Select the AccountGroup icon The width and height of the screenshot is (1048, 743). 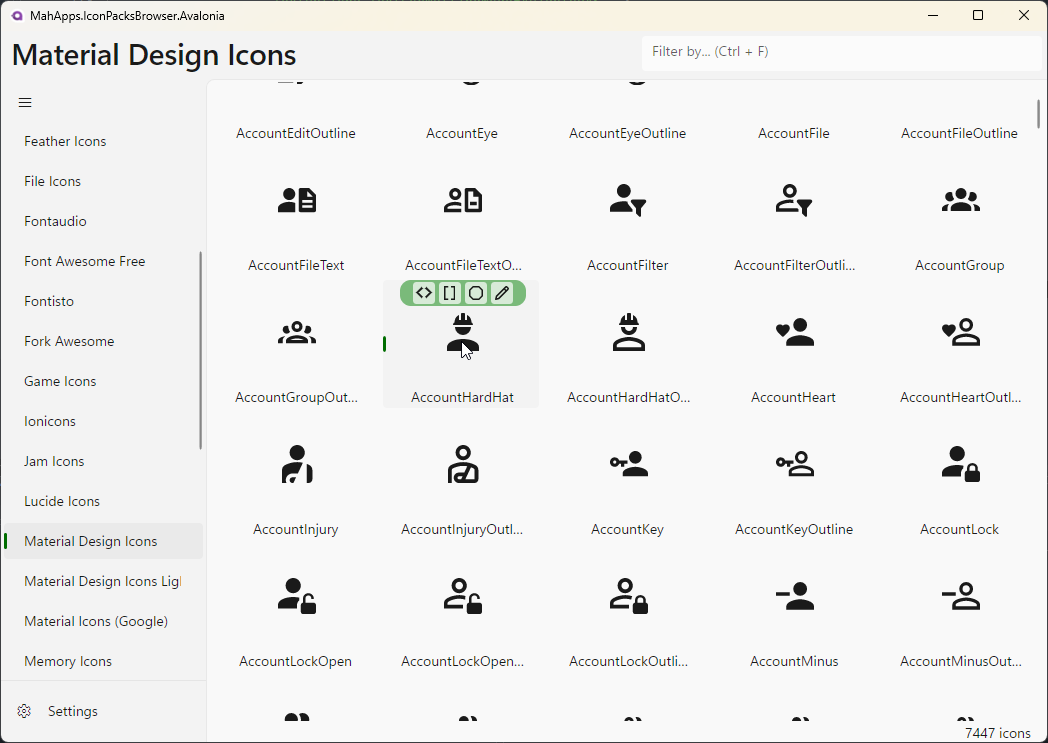click(x=960, y=200)
